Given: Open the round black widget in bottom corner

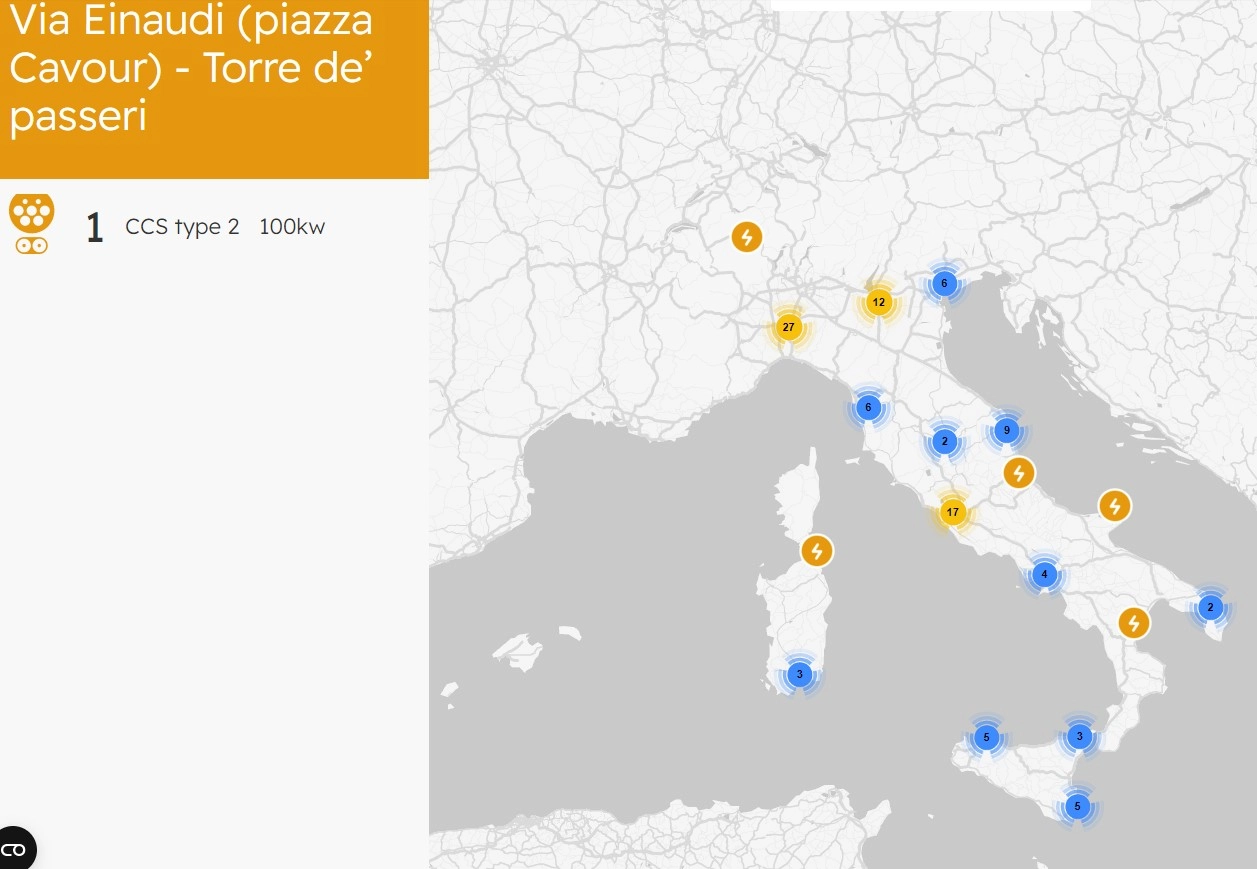Looking at the screenshot, I should pos(14,849).
